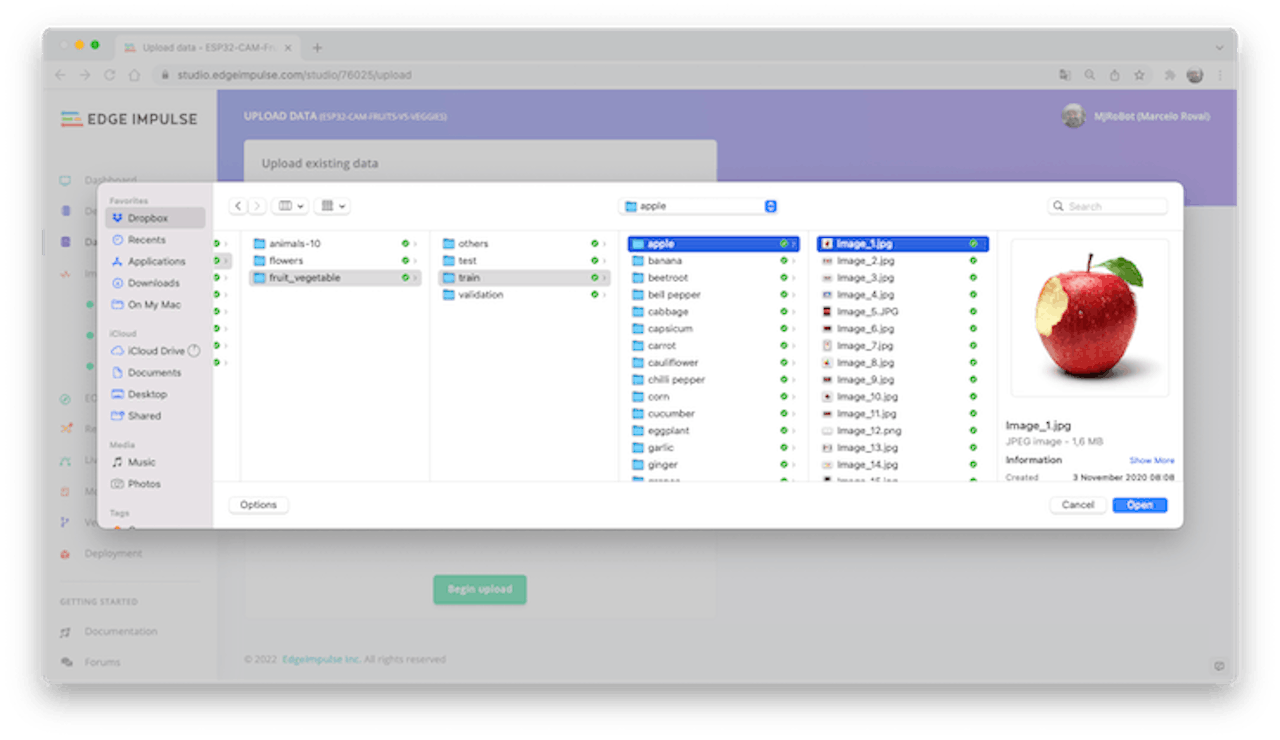Select file Image_12.png
This screenshot has width=1280, height=740.
pos(902,431)
